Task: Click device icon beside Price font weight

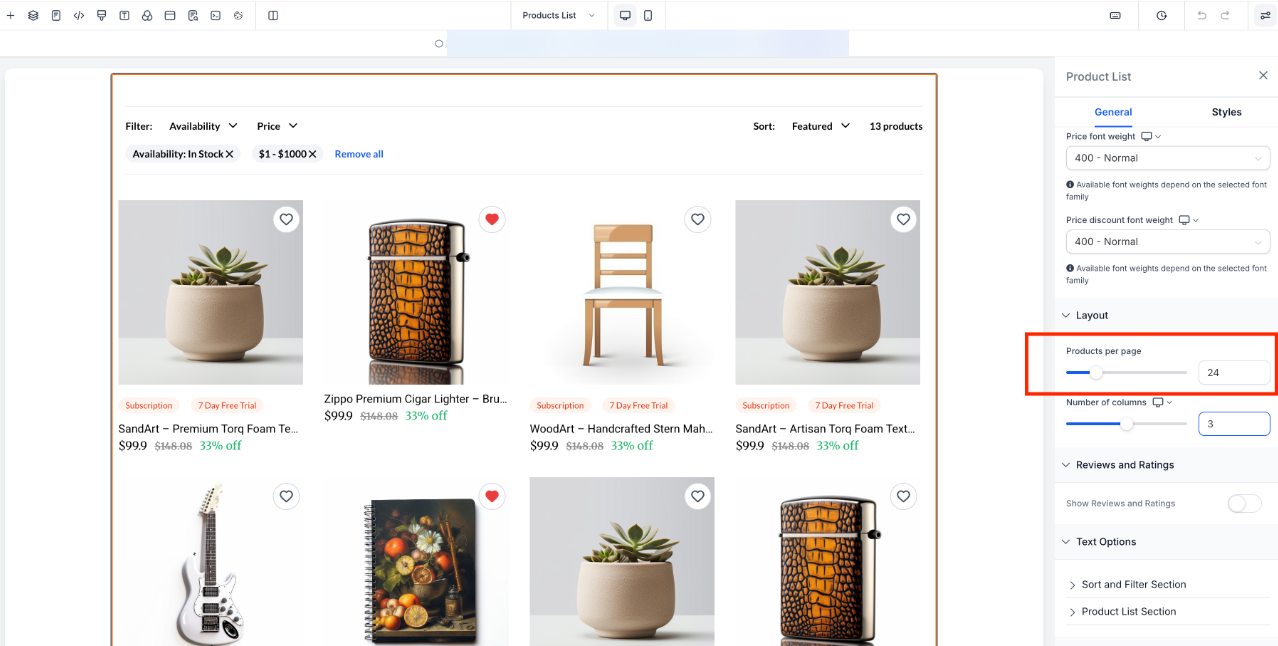Action: point(1147,136)
